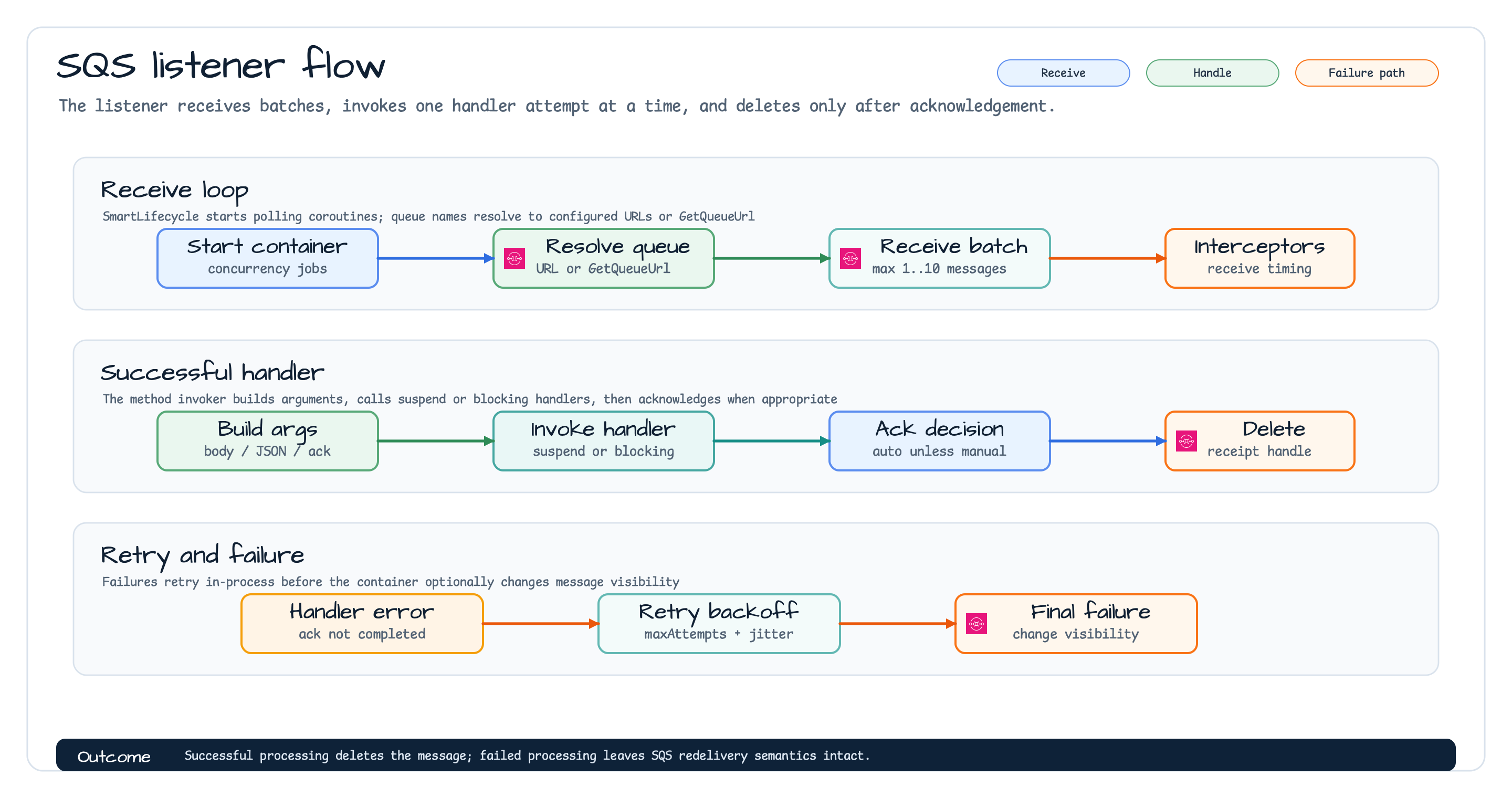This screenshot has width=1512, height=798.
Task: Select the Handle legend pill
Action: (x=1212, y=73)
